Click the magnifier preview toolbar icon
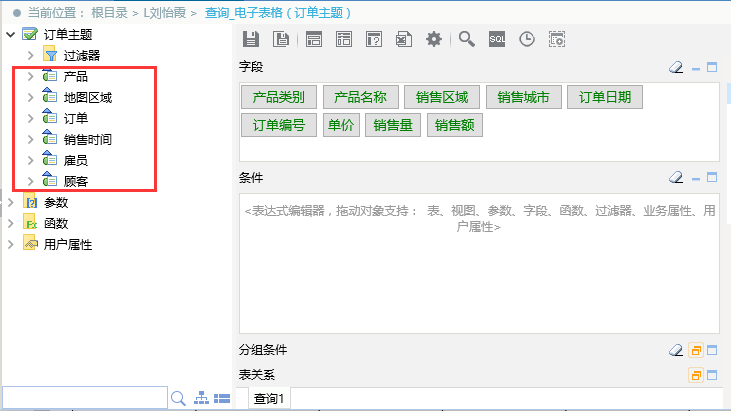The width and height of the screenshot is (731, 411). click(x=466, y=39)
